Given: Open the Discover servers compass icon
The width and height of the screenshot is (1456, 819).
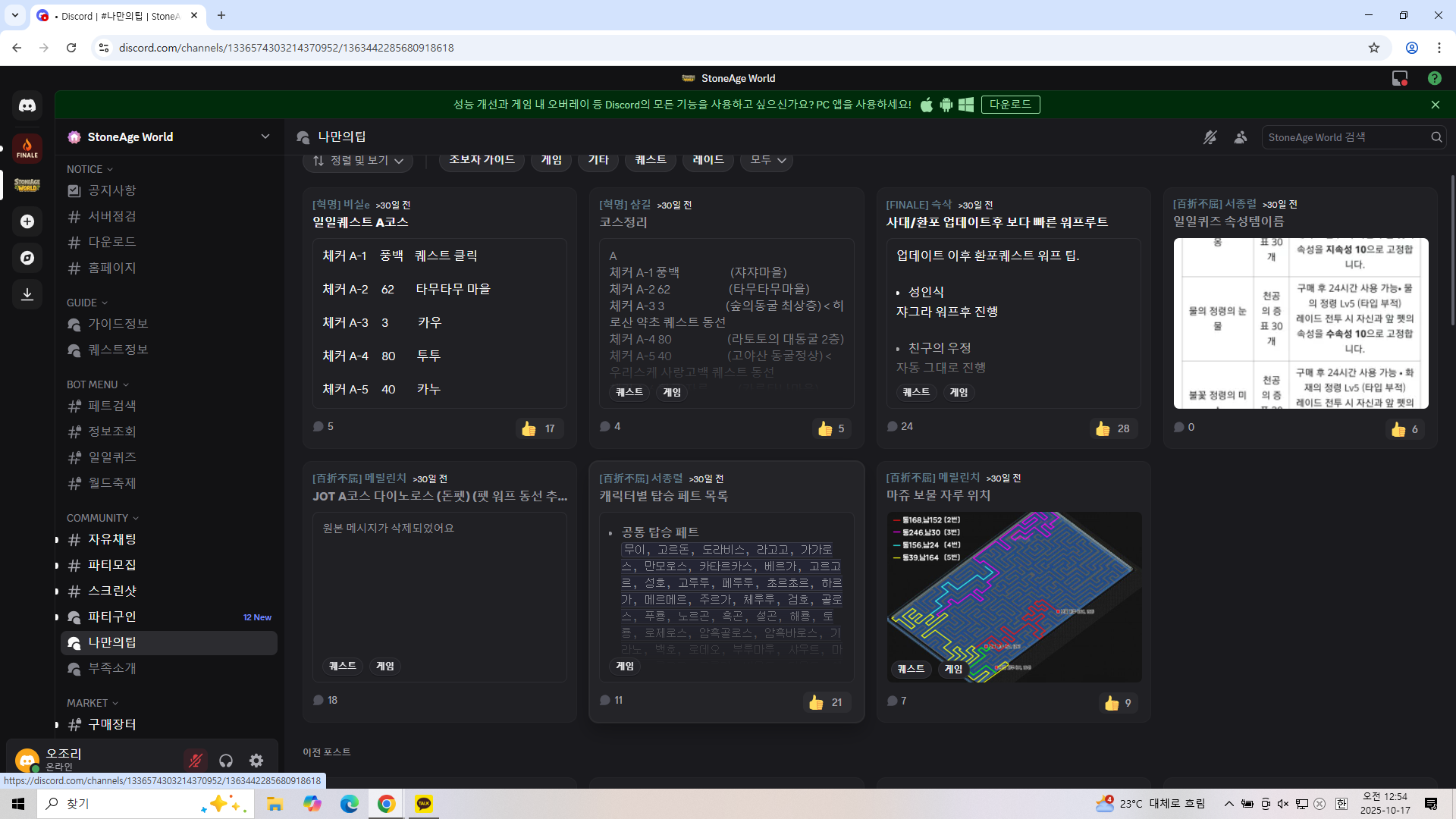Looking at the screenshot, I should (27, 258).
